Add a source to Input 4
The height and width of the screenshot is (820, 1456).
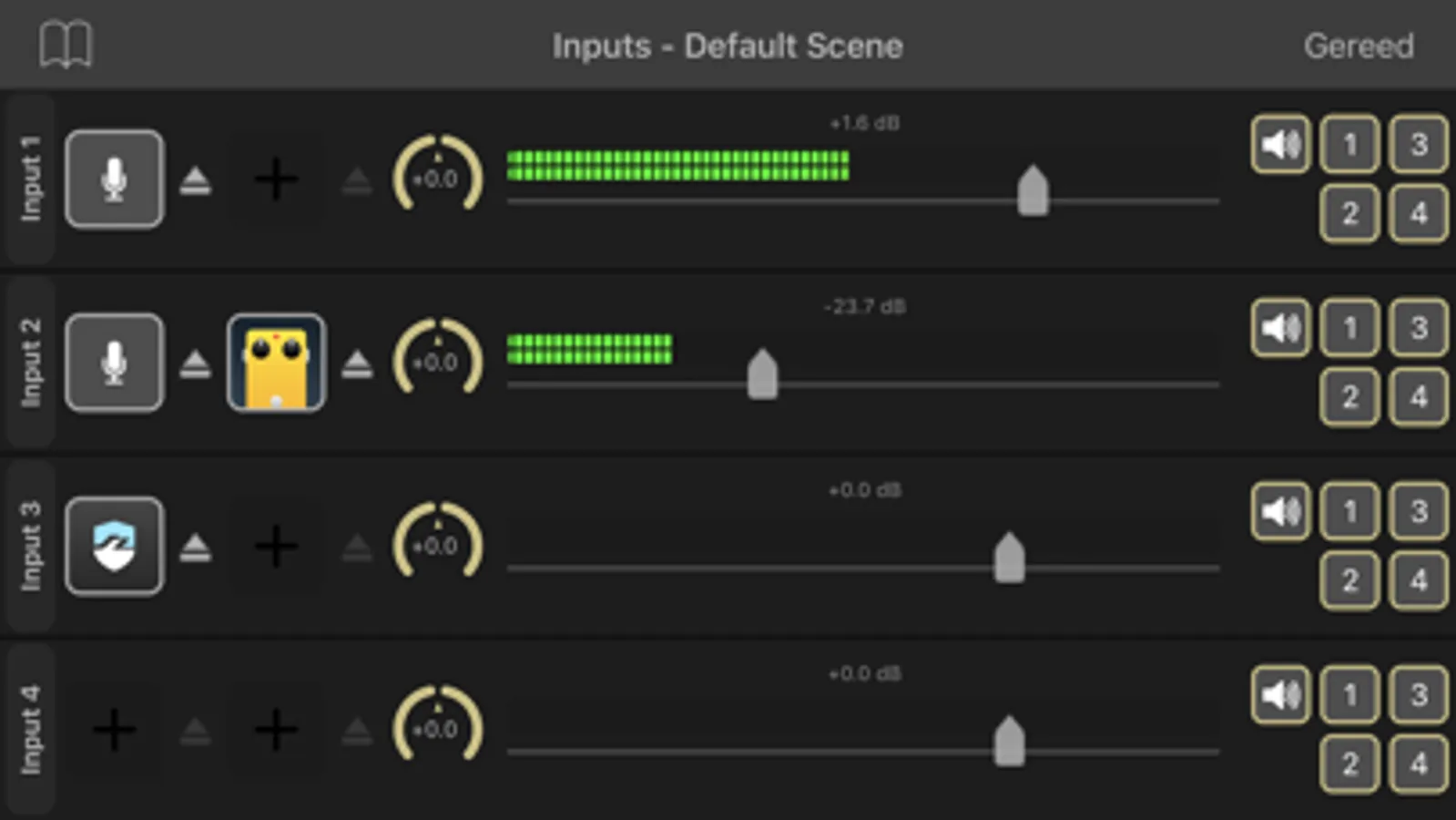pos(115,730)
